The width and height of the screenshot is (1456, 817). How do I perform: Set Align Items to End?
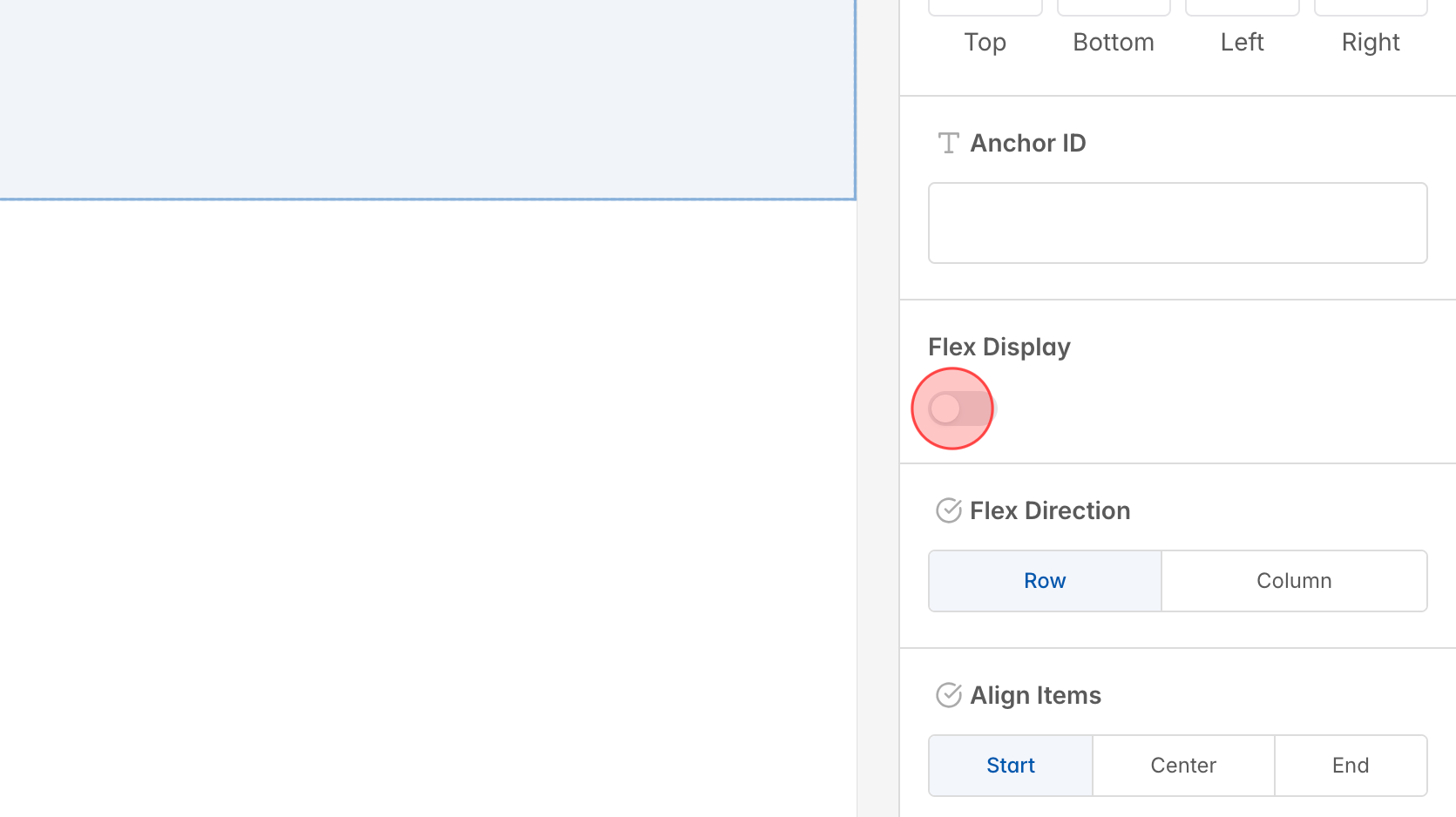(x=1351, y=765)
